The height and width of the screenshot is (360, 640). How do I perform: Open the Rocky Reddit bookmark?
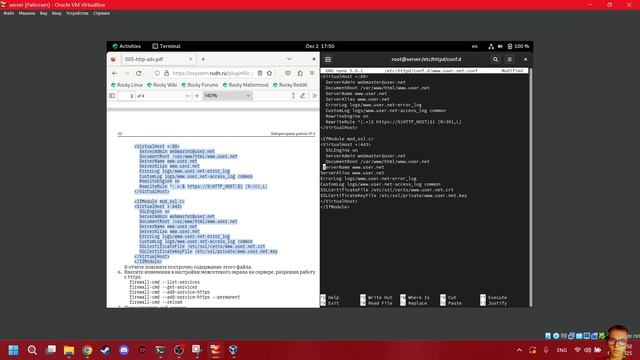coord(290,85)
